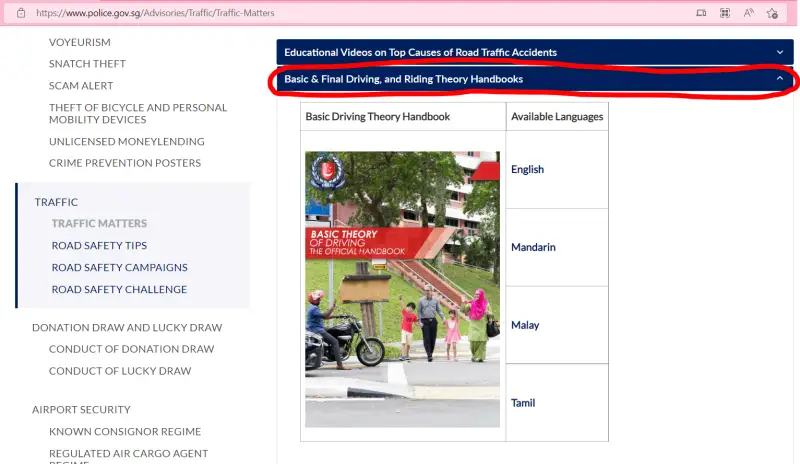Viewport: 800px width, 464px height.
Task: Click the site lock icon in address bar
Action: coord(21,13)
